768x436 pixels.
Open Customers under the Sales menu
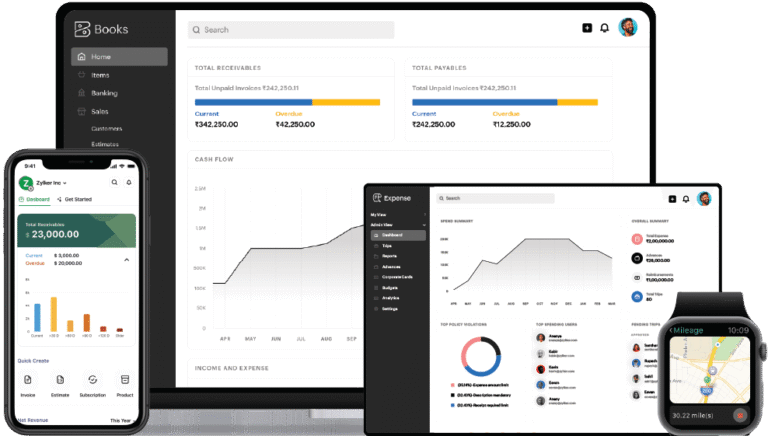pos(107,128)
